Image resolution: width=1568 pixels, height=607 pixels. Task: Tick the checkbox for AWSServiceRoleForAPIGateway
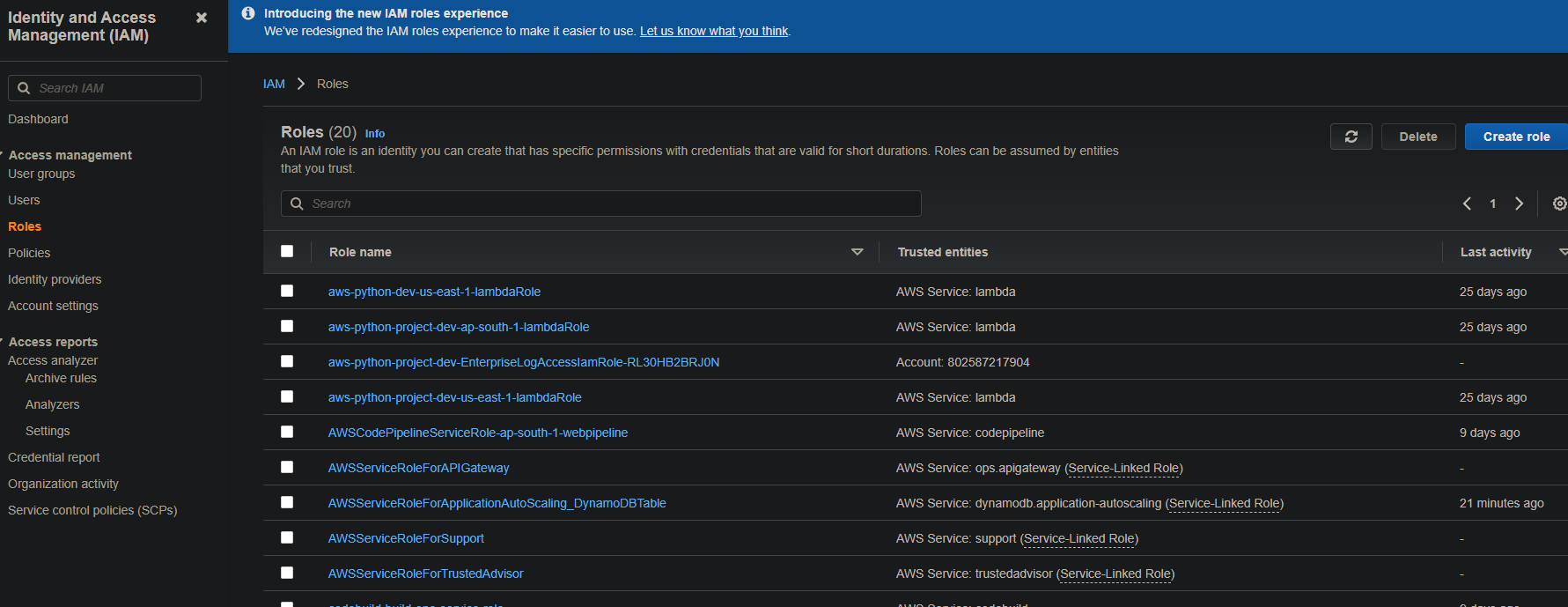(x=287, y=467)
